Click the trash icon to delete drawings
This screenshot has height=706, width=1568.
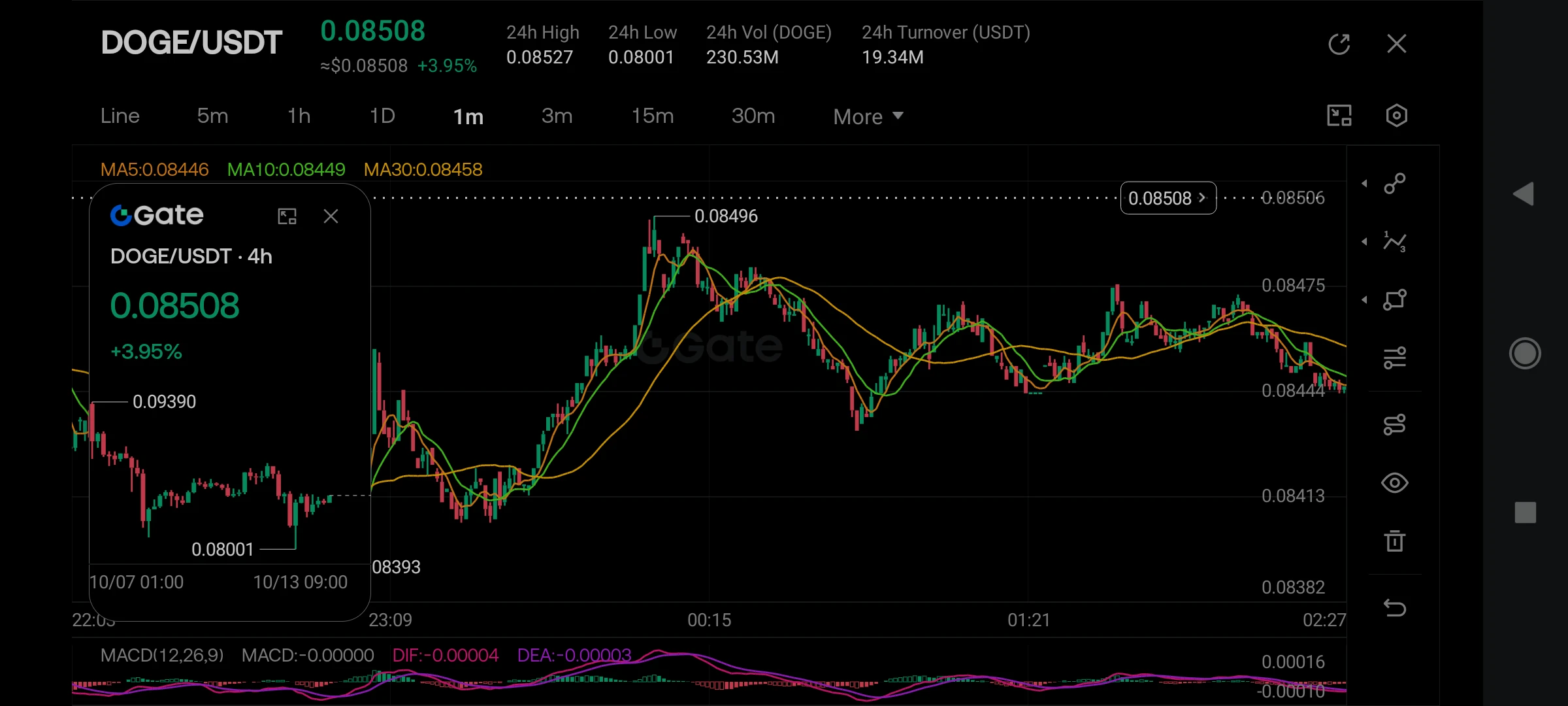pyautogui.click(x=1395, y=541)
